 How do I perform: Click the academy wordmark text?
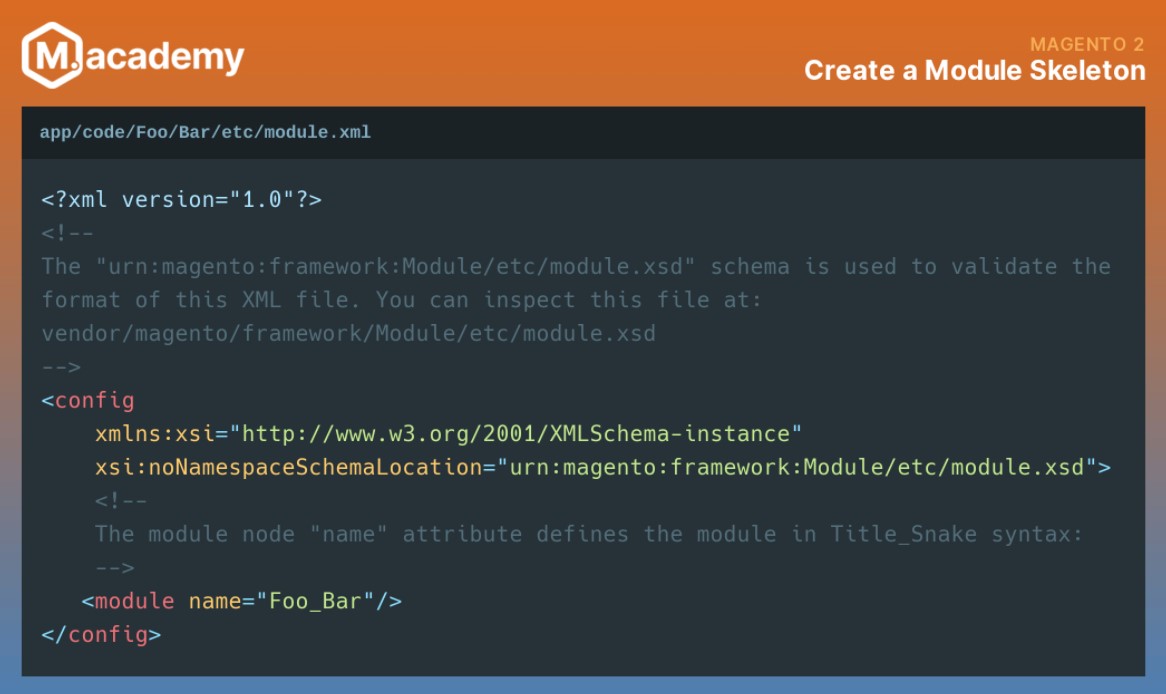coord(165,56)
